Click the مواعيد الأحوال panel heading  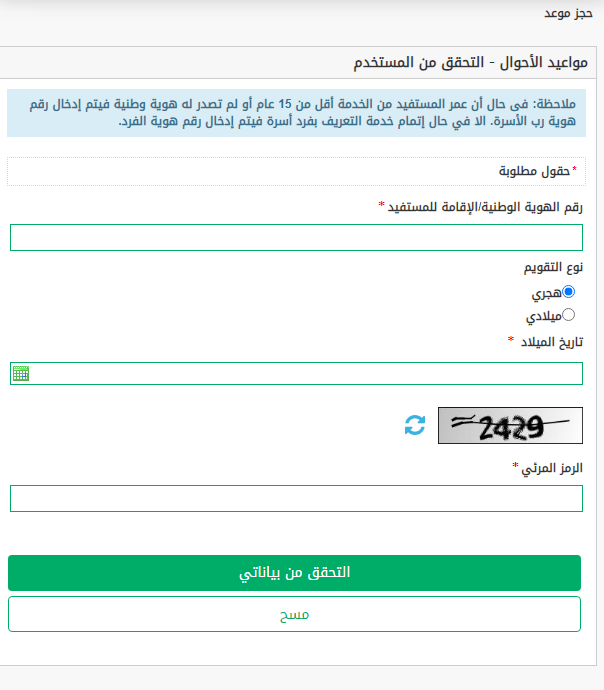click(471, 62)
